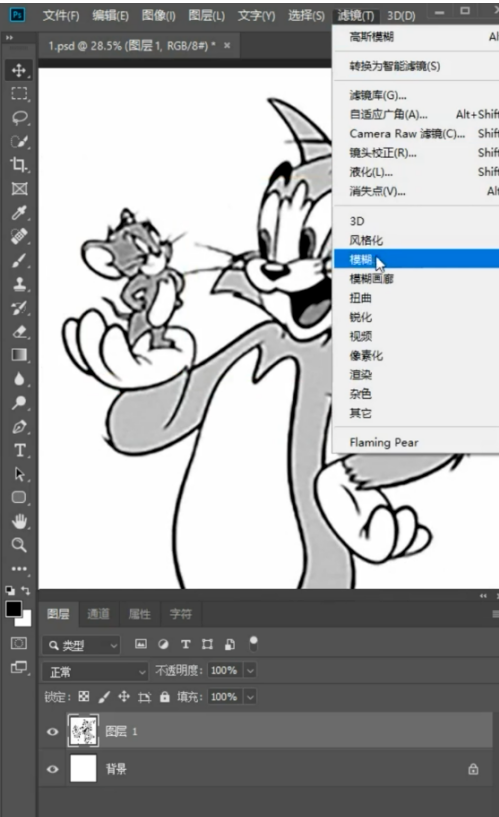Image resolution: width=499 pixels, height=817 pixels.
Task: Open the 正常 blend mode dropdown
Action: pos(95,672)
